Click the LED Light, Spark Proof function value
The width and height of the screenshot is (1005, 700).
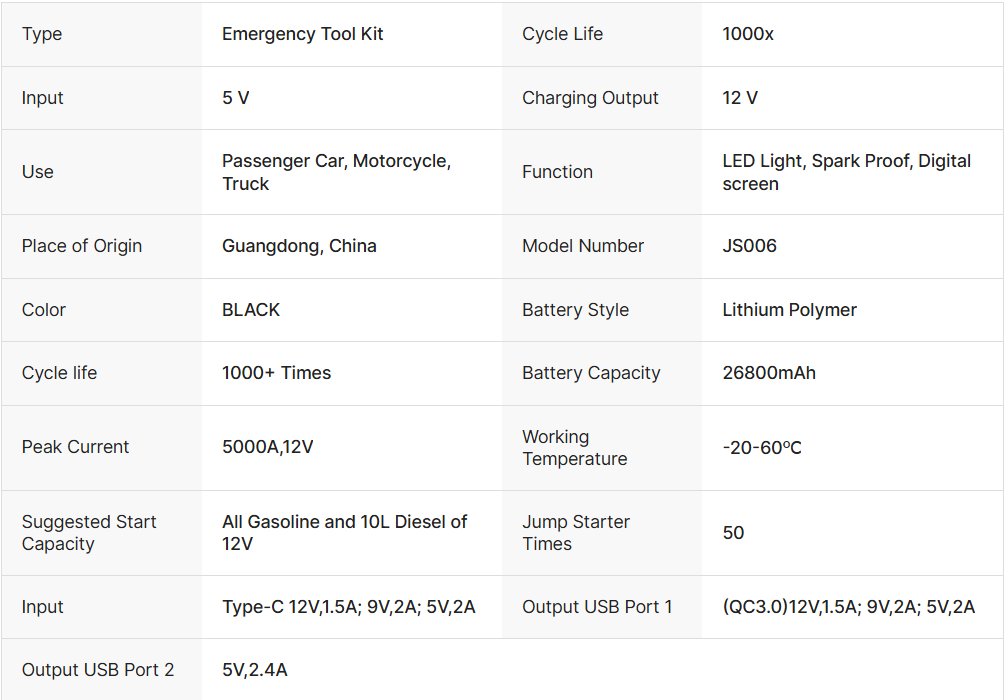point(846,172)
